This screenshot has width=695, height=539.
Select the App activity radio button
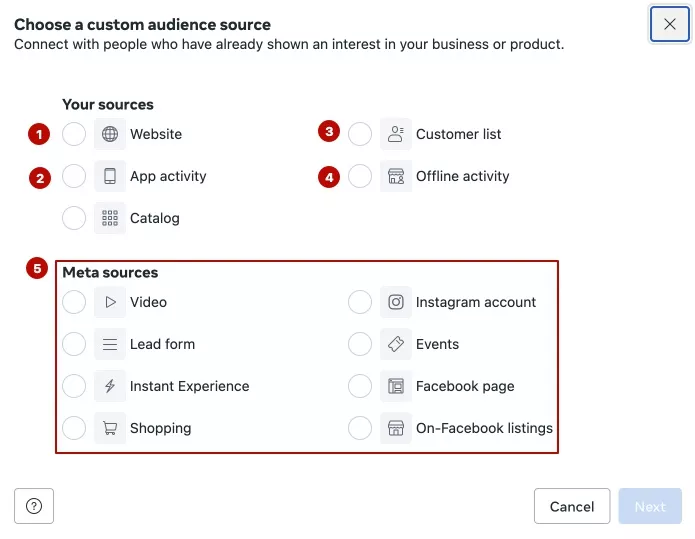pos(74,176)
